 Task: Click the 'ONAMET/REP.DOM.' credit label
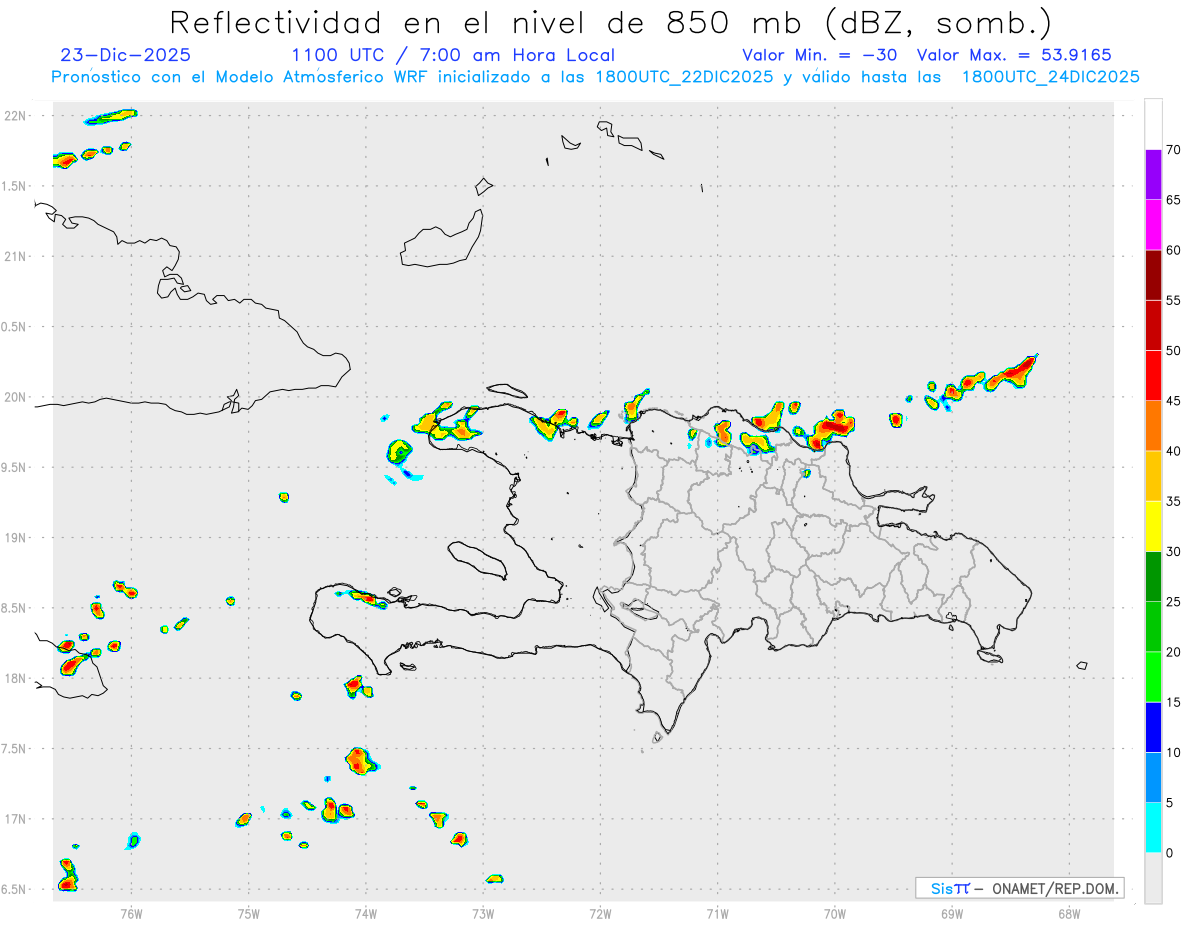click(1057, 888)
